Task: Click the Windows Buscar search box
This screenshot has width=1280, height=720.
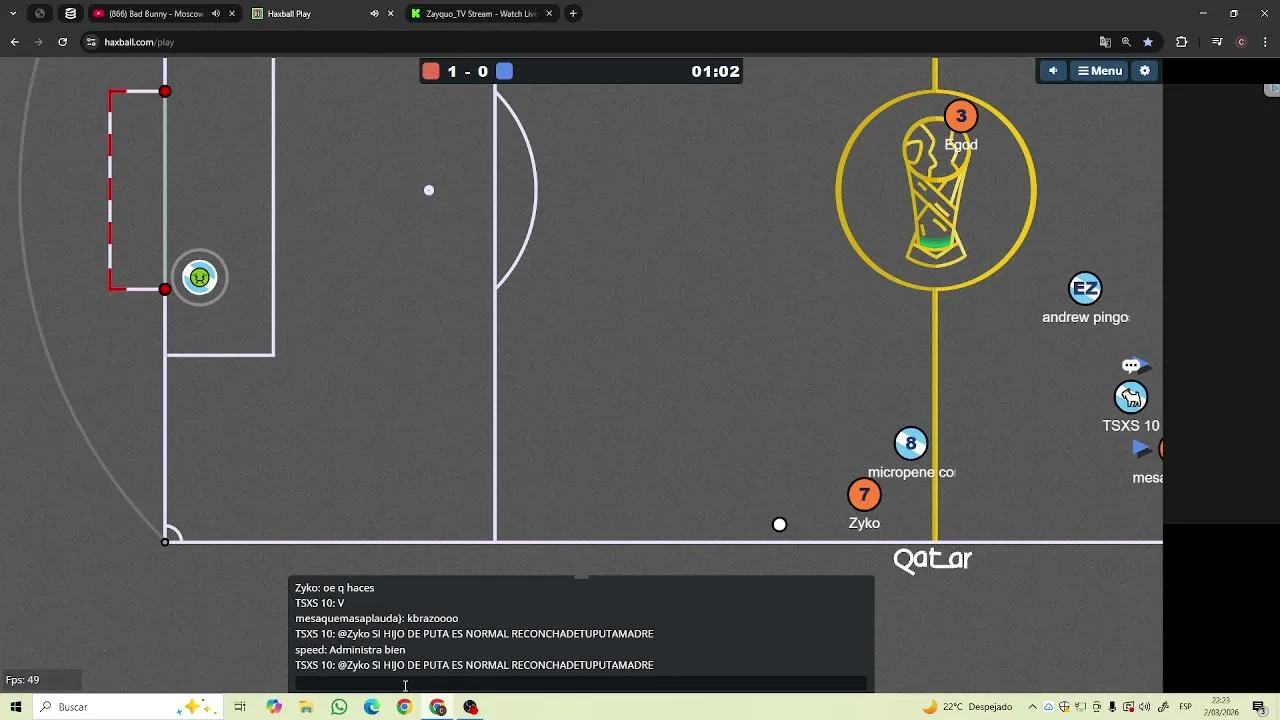Action: pos(127,707)
